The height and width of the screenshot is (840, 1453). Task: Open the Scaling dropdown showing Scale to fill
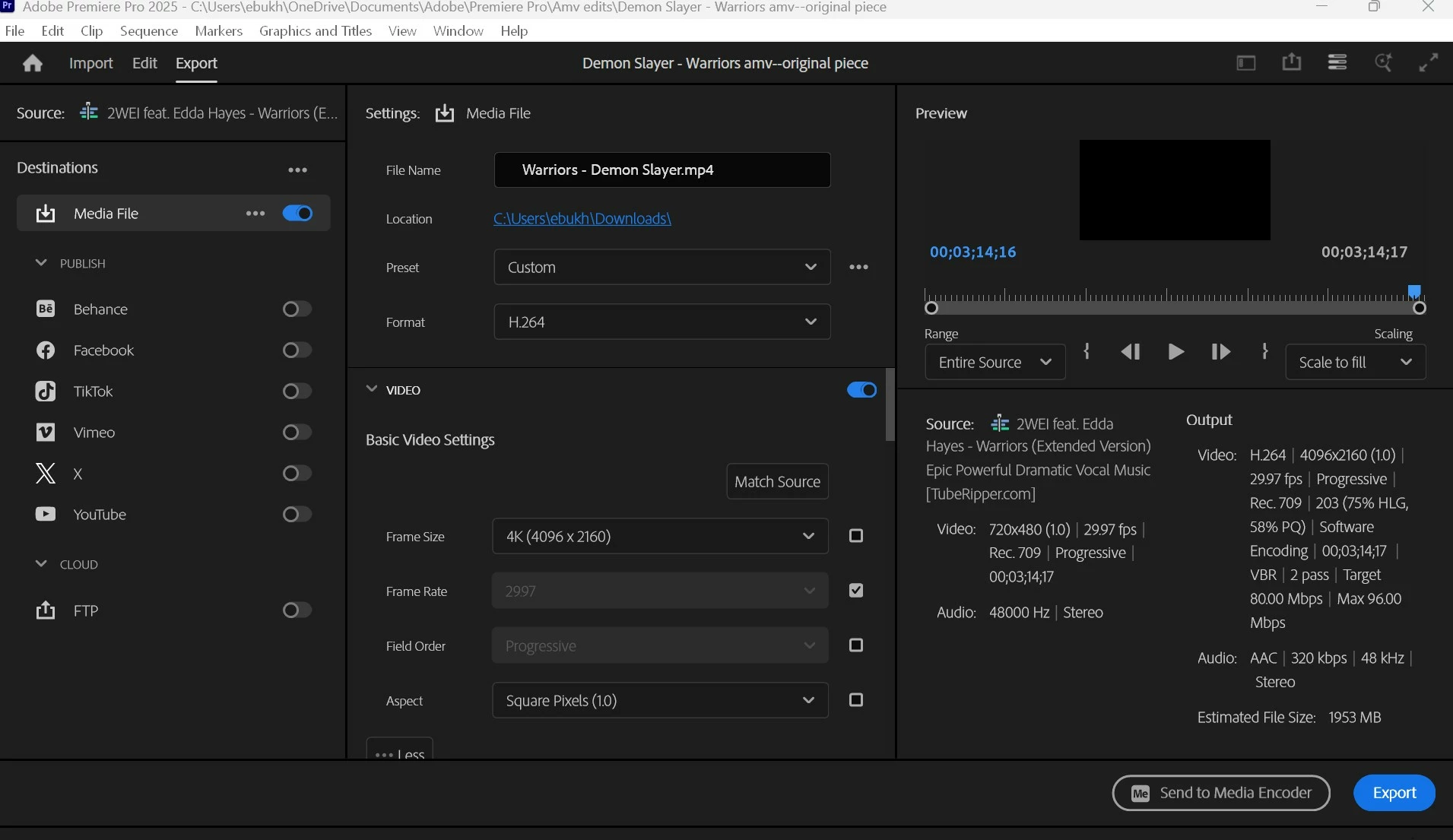pyautogui.click(x=1356, y=363)
